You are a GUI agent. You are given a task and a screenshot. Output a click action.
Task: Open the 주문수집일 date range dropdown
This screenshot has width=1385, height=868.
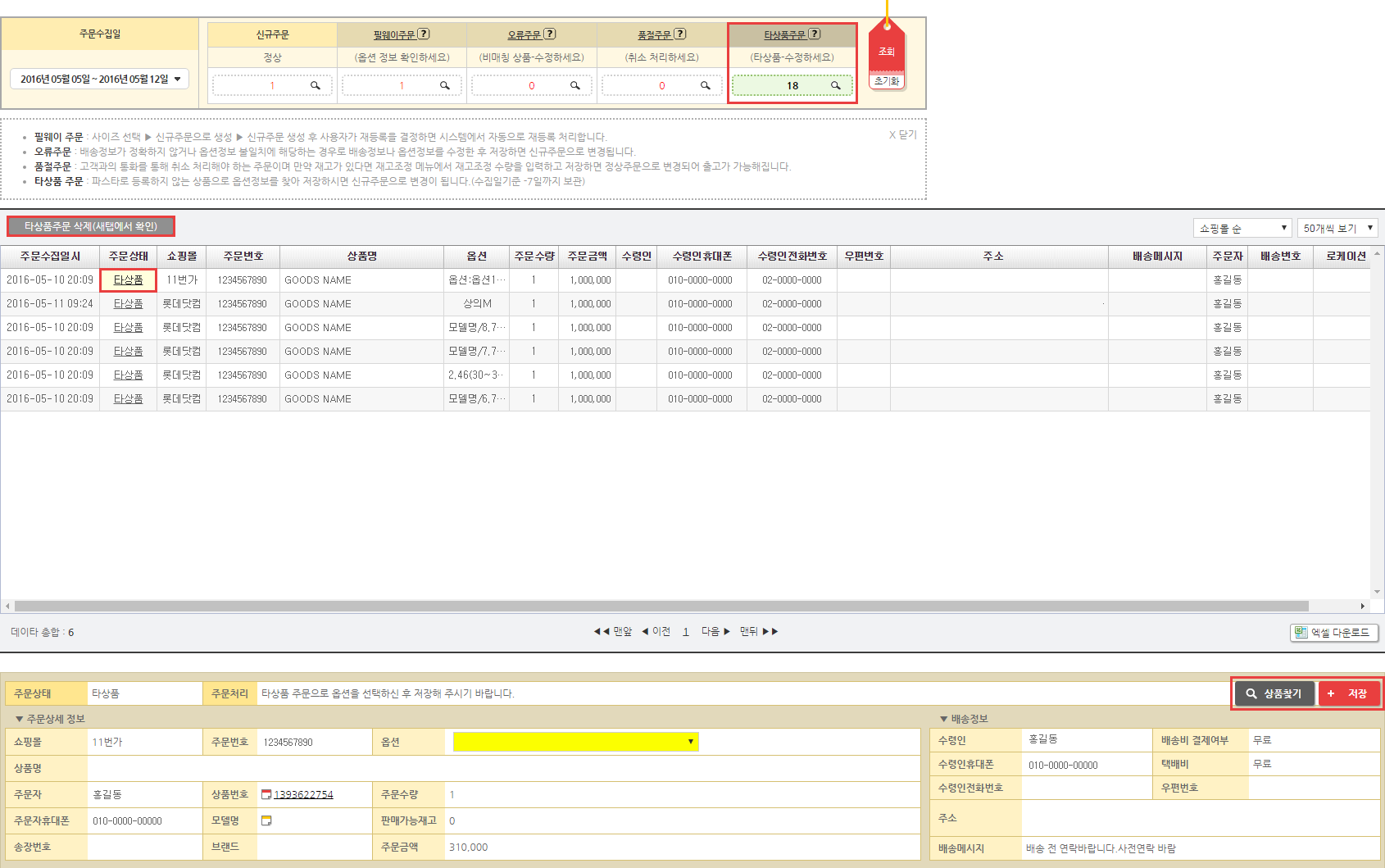(100, 79)
